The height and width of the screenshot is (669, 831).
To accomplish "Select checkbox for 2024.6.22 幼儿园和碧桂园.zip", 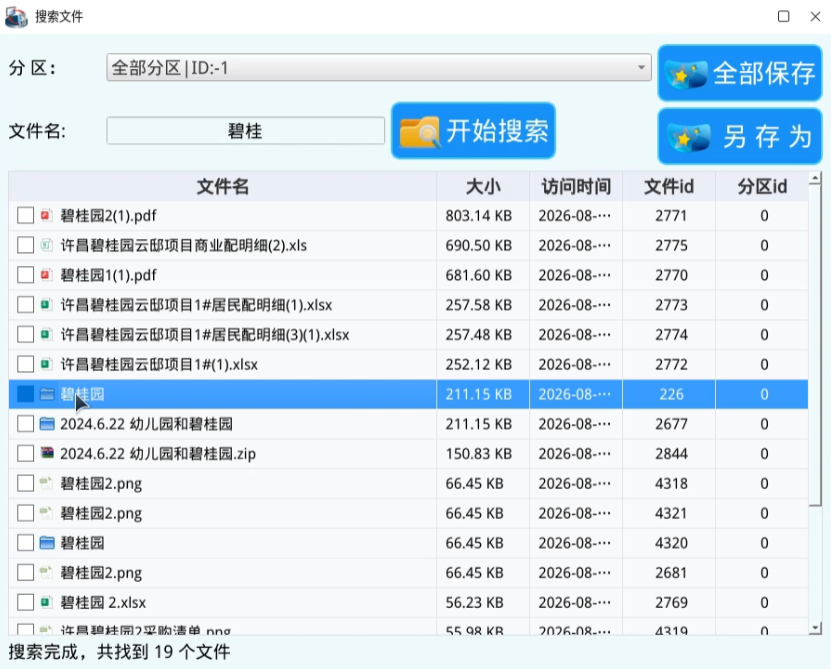I will (x=25, y=453).
